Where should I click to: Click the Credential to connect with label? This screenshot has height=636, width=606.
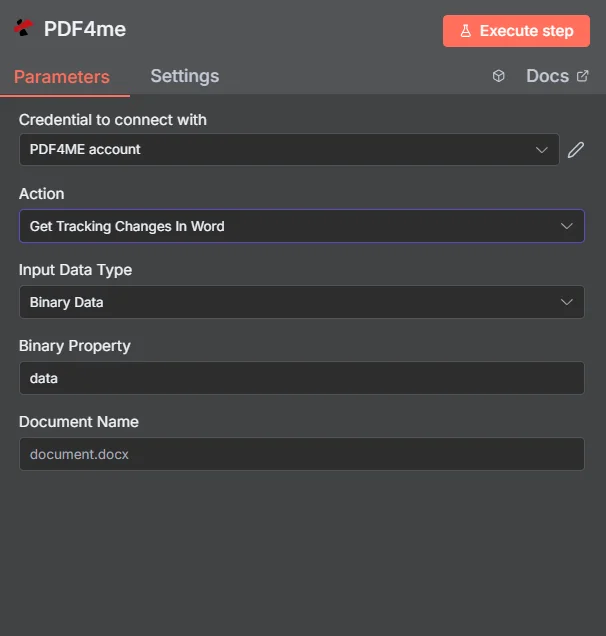pos(113,120)
